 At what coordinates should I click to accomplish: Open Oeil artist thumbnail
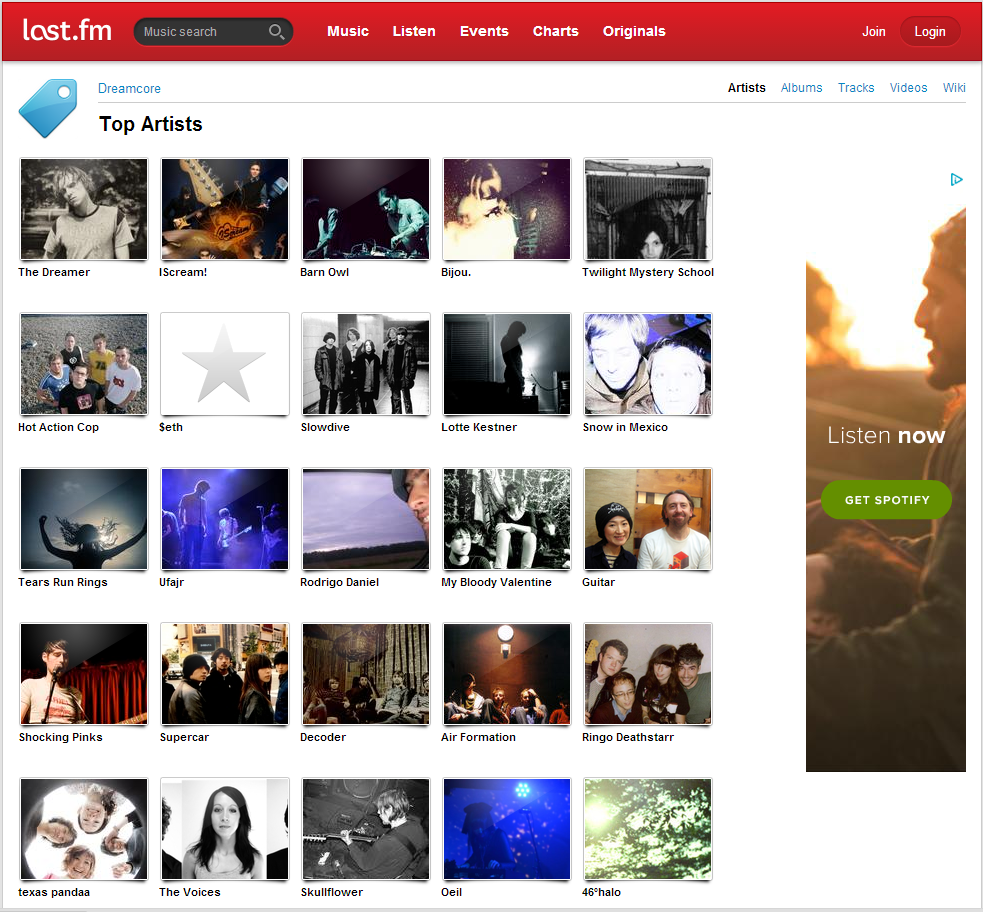click(507, 829)
